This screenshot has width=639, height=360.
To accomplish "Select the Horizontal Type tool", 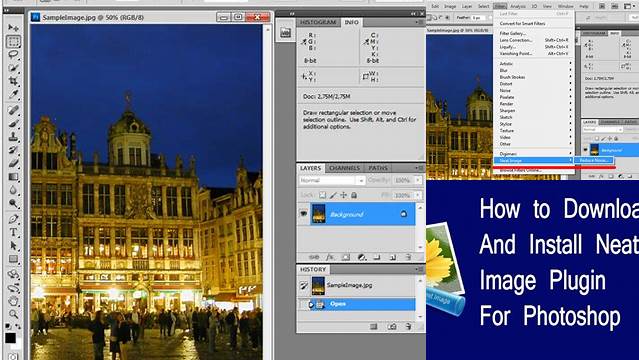I will (13, 232).
